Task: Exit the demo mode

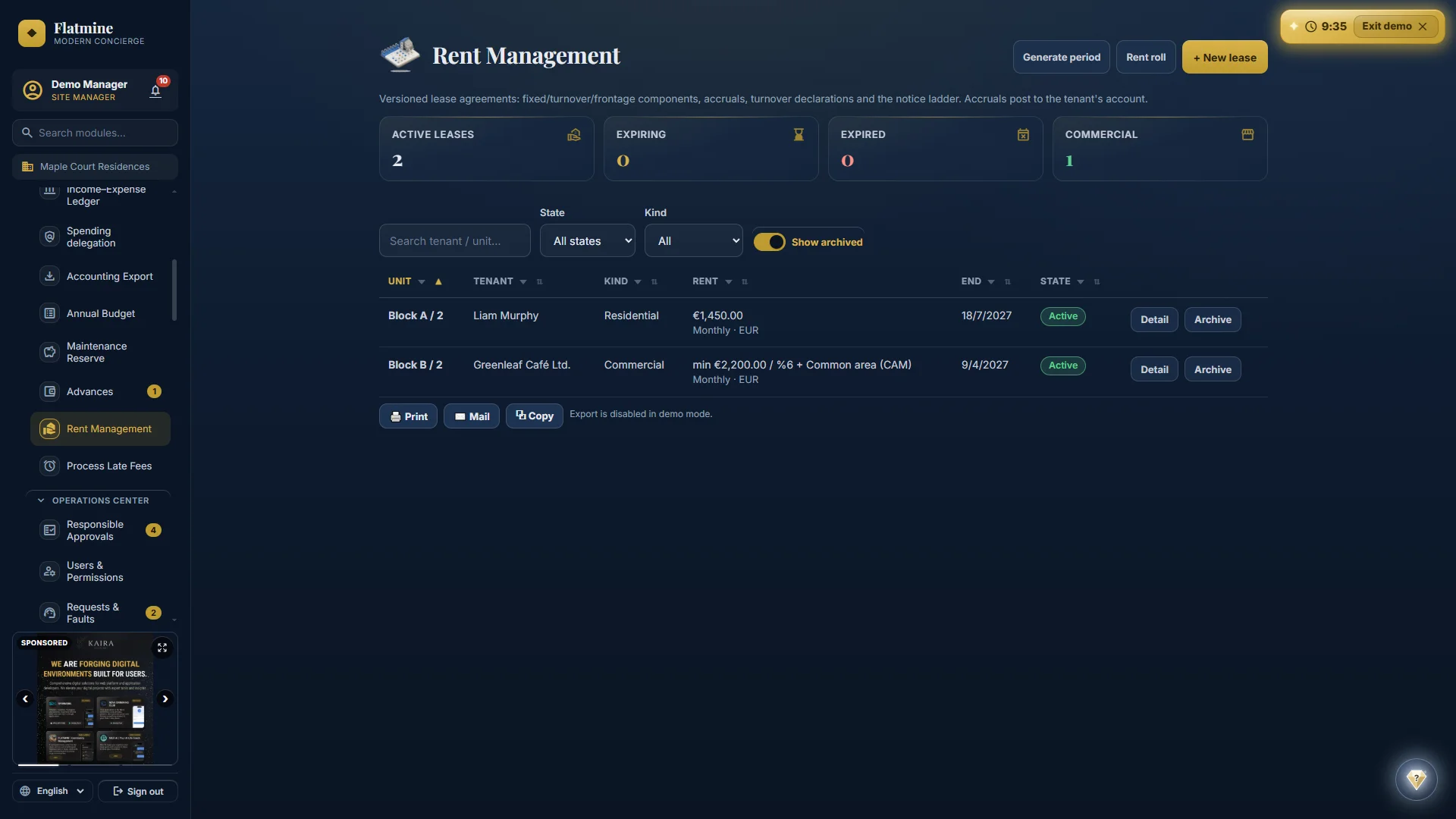Action: point(1395,26)
